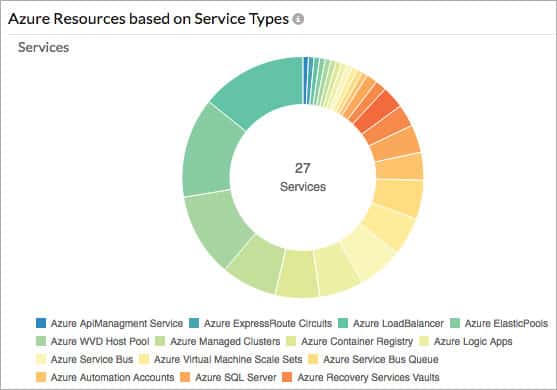Click 'Azure Recovery Services Vaults' legend label
The image size is (557, 390).
[368, 377]
